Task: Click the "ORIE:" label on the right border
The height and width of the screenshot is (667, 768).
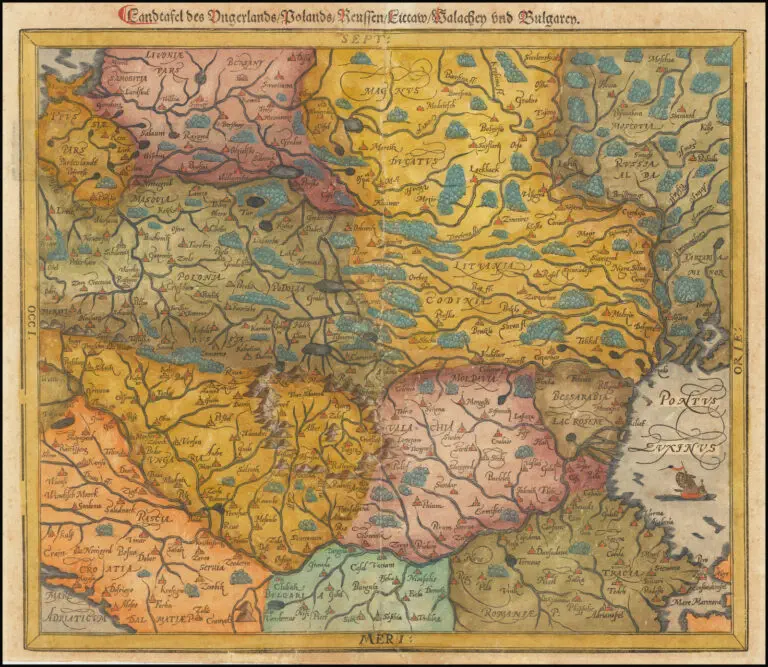Action: pyautogui.click(x=739, y=353)
